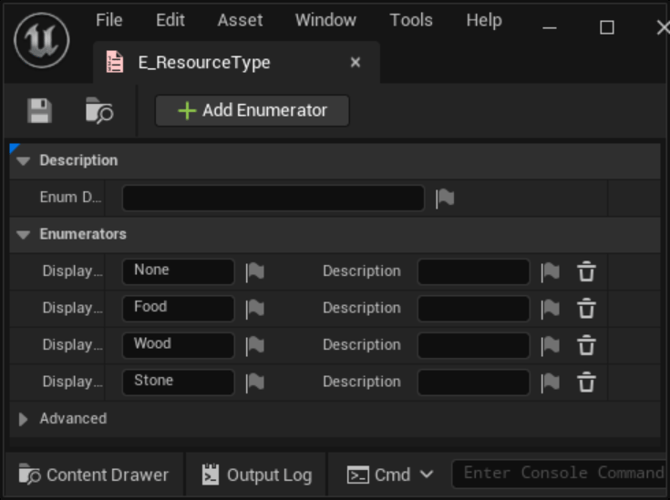The width and height of the screenshot is (670, 500).
Task: Click the Save asset floppy disk icon
Action: [x=39, y=111]
